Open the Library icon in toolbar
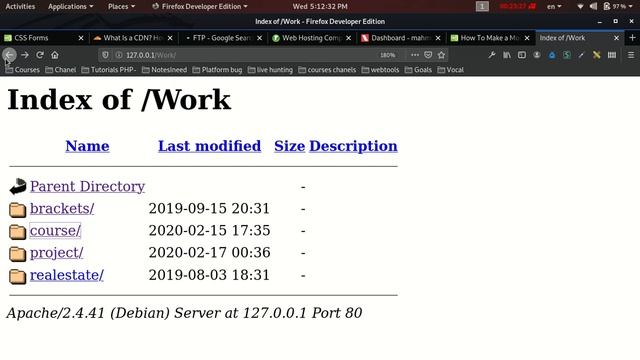 (507, 55)
